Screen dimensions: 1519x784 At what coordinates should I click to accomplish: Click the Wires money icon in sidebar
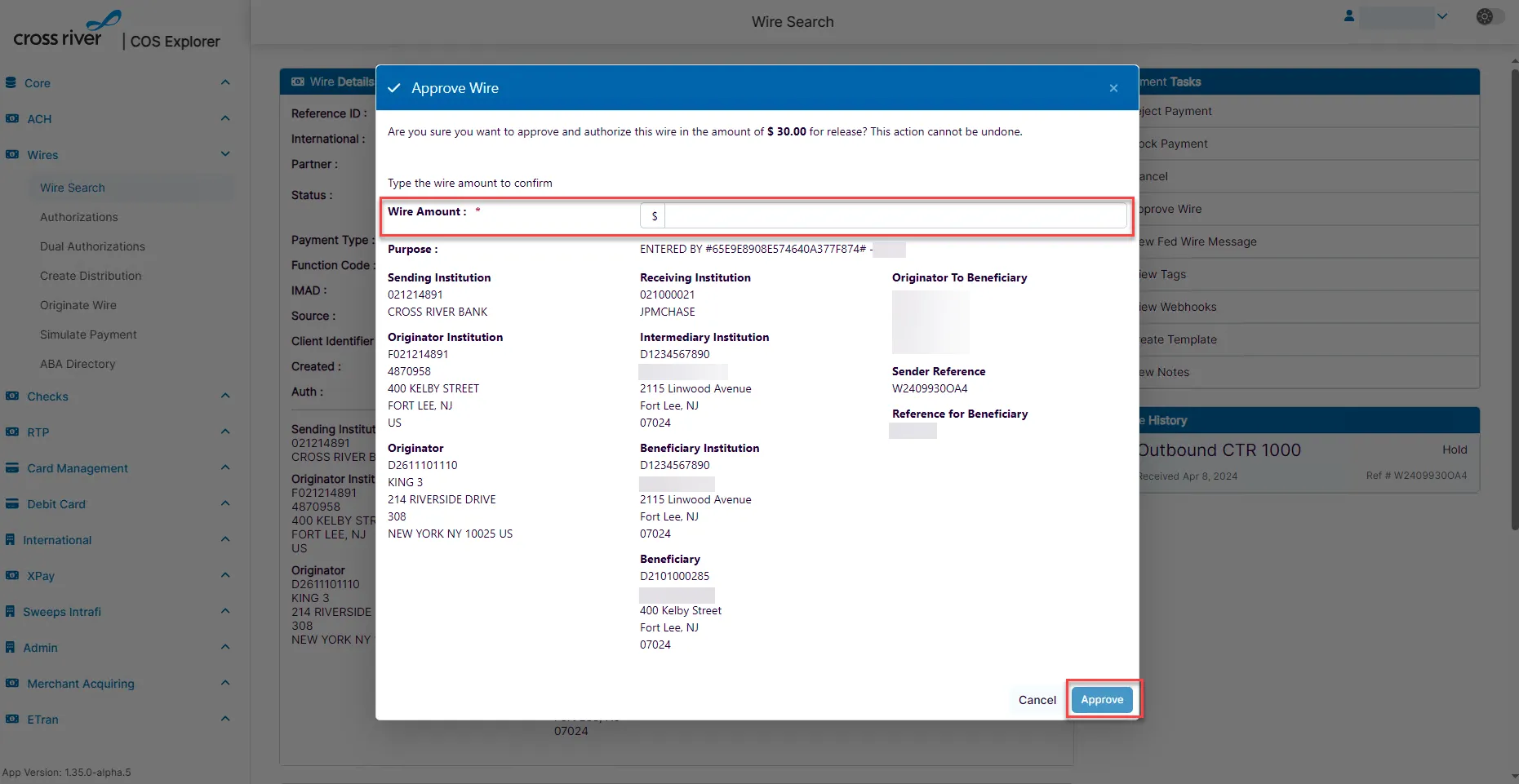click(12, 154)
